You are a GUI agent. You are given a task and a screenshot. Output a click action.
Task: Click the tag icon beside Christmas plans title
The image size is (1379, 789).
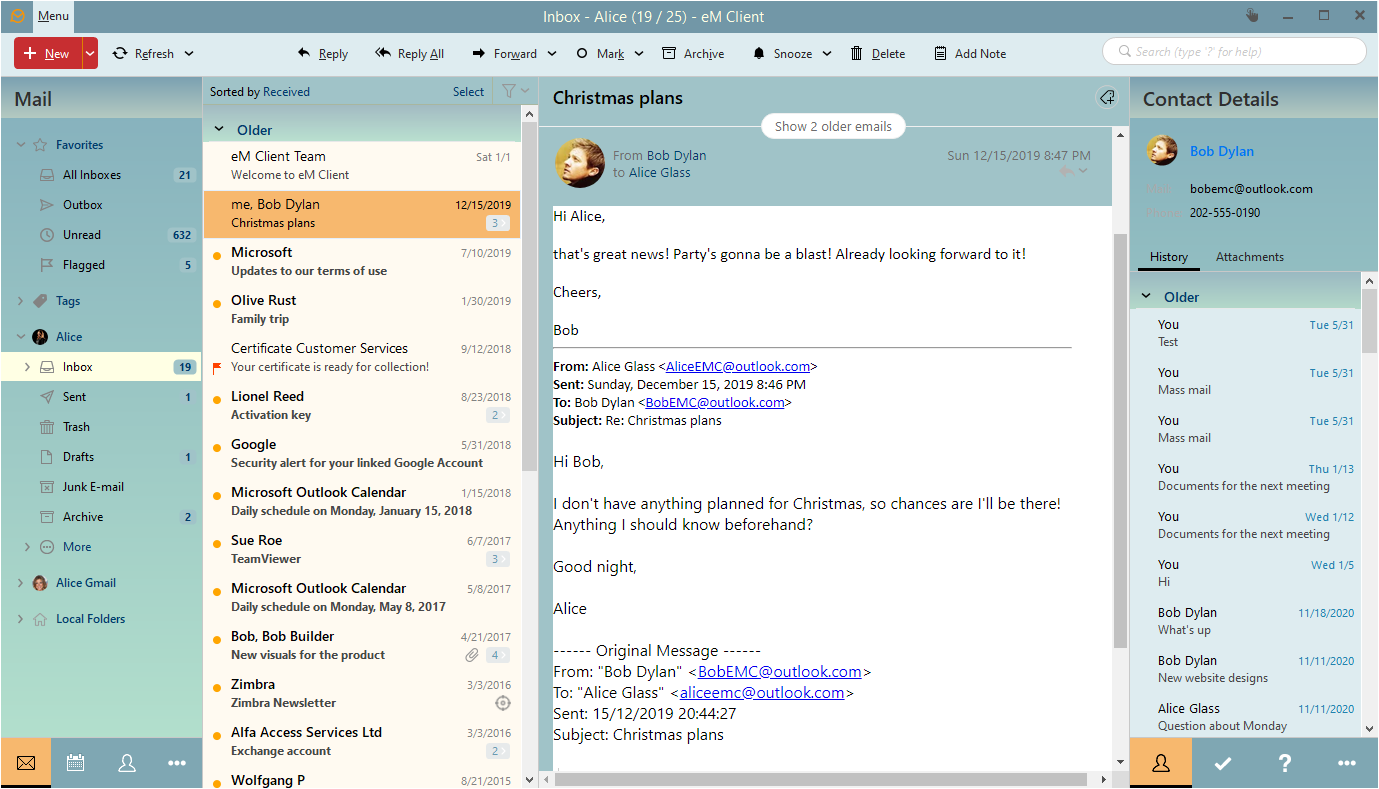pyautogui.click(x=1106, y=98)
